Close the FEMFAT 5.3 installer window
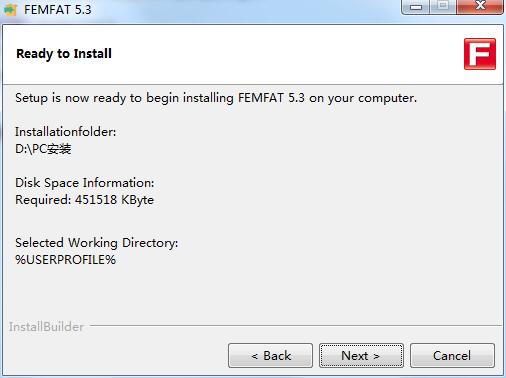Viewport: 506px width, 378px height. 480,6
